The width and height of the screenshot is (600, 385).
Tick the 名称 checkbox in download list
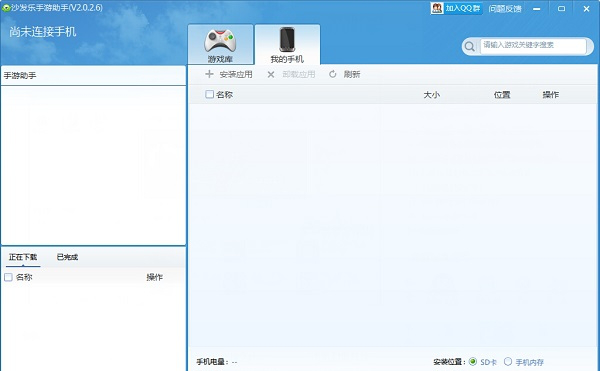[8, 277]
